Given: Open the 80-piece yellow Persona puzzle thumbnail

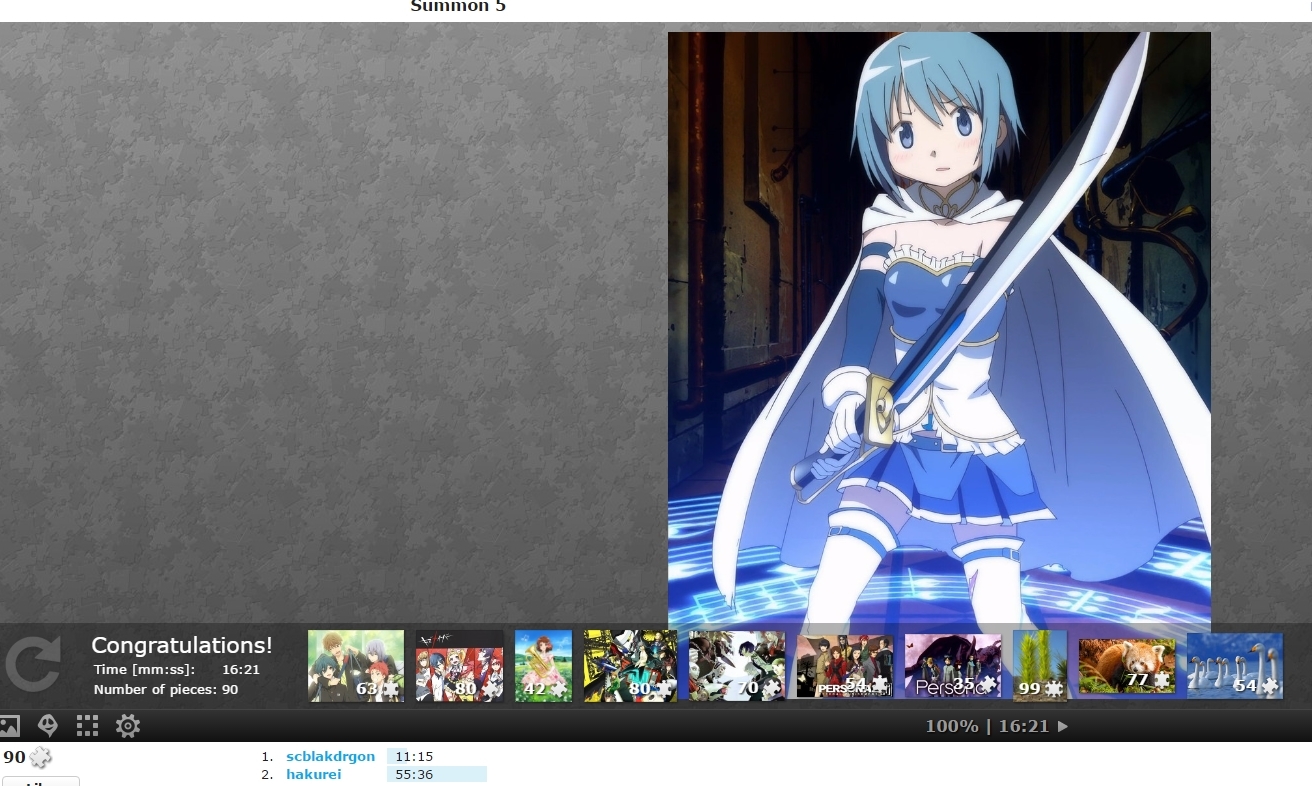Looking at the screenshot, I should [x=630, y=666].
